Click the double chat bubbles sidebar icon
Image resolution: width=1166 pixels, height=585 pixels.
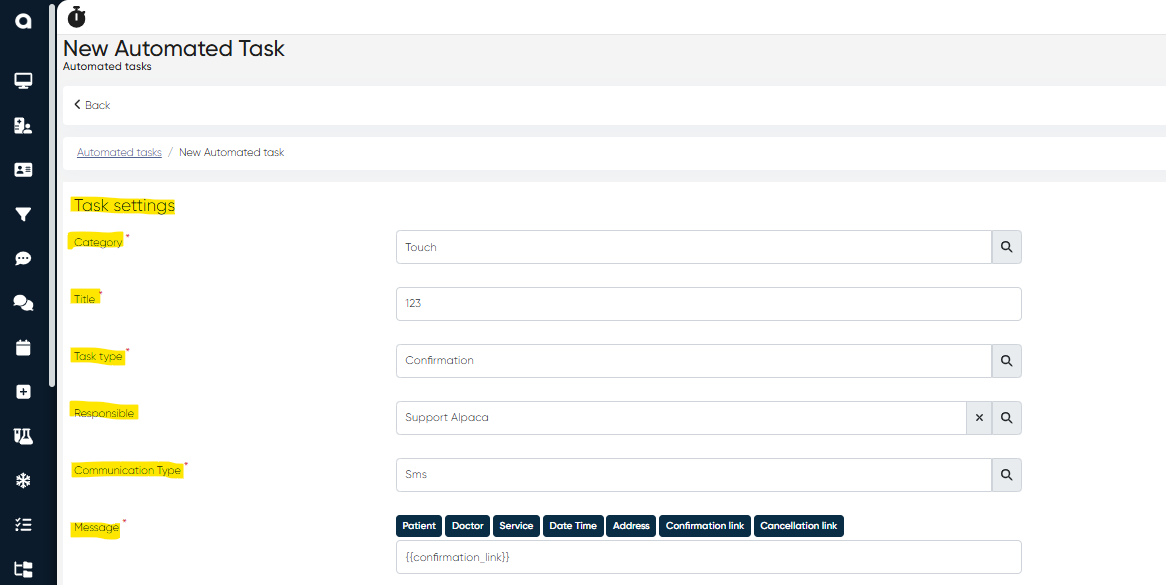tap(23, 303)
